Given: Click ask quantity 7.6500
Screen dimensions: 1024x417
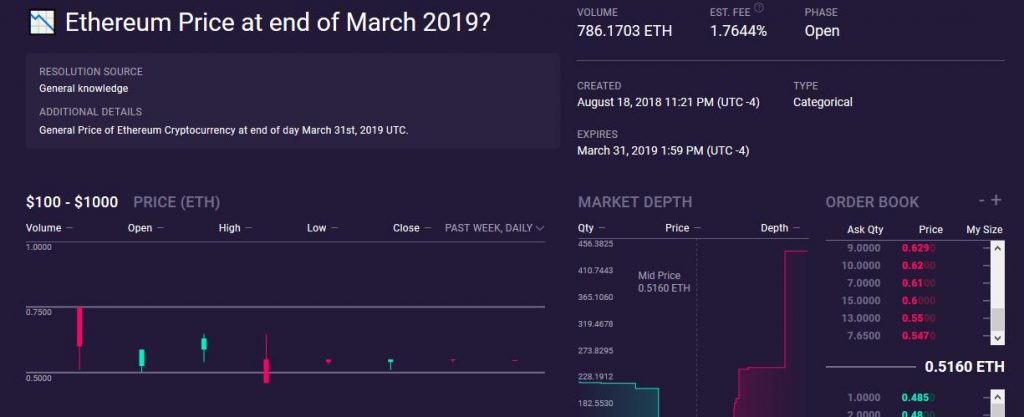Looking at the screenshot, I should pos(864,336).
